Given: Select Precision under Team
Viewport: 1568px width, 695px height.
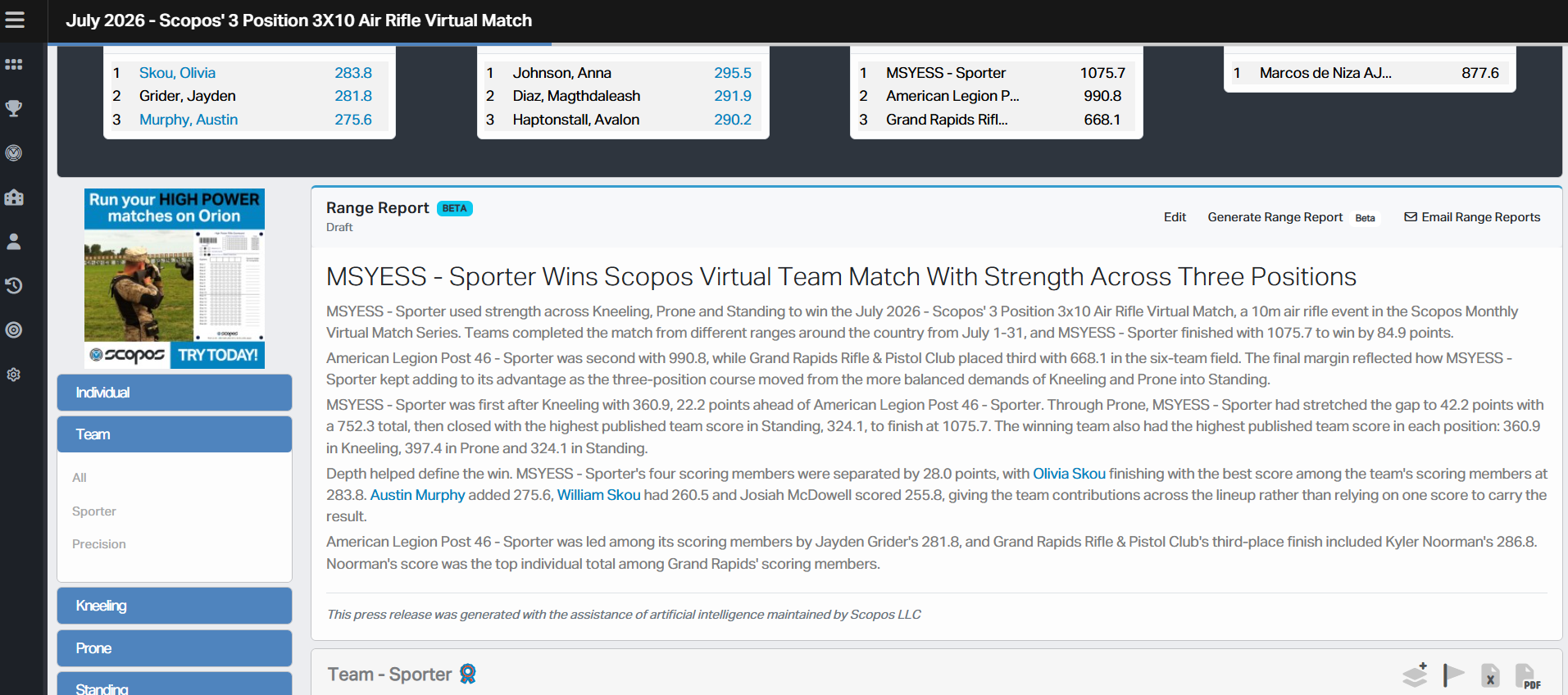Looking at the screenshot, I should coord(99,544).
